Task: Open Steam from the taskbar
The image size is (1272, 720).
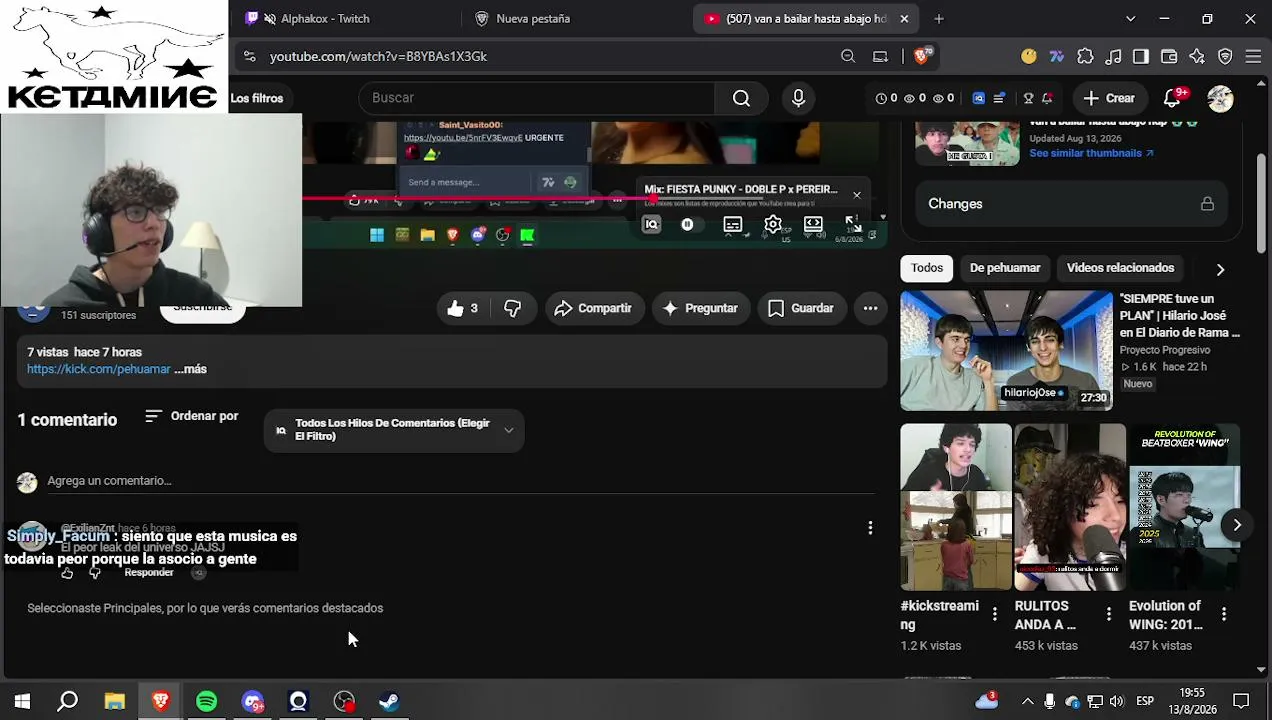Action: (x=389, y=701)
